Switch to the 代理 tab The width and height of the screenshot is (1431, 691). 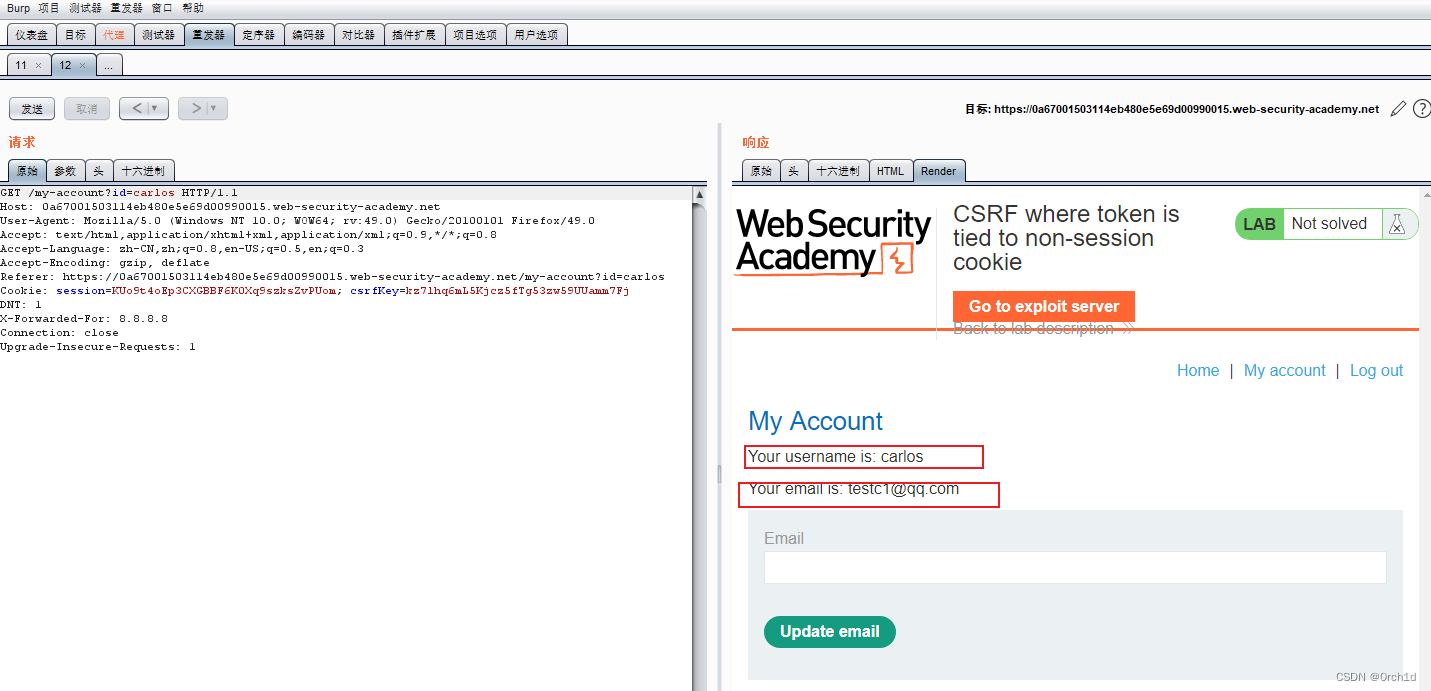(x=114, y=35)
